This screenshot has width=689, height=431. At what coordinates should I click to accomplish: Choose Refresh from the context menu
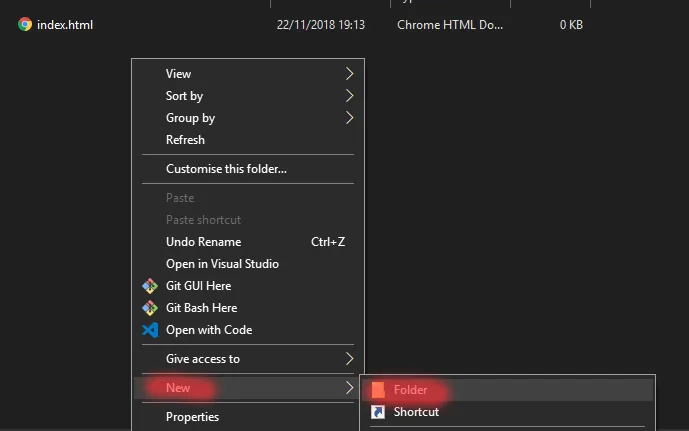tap(185, 140)
